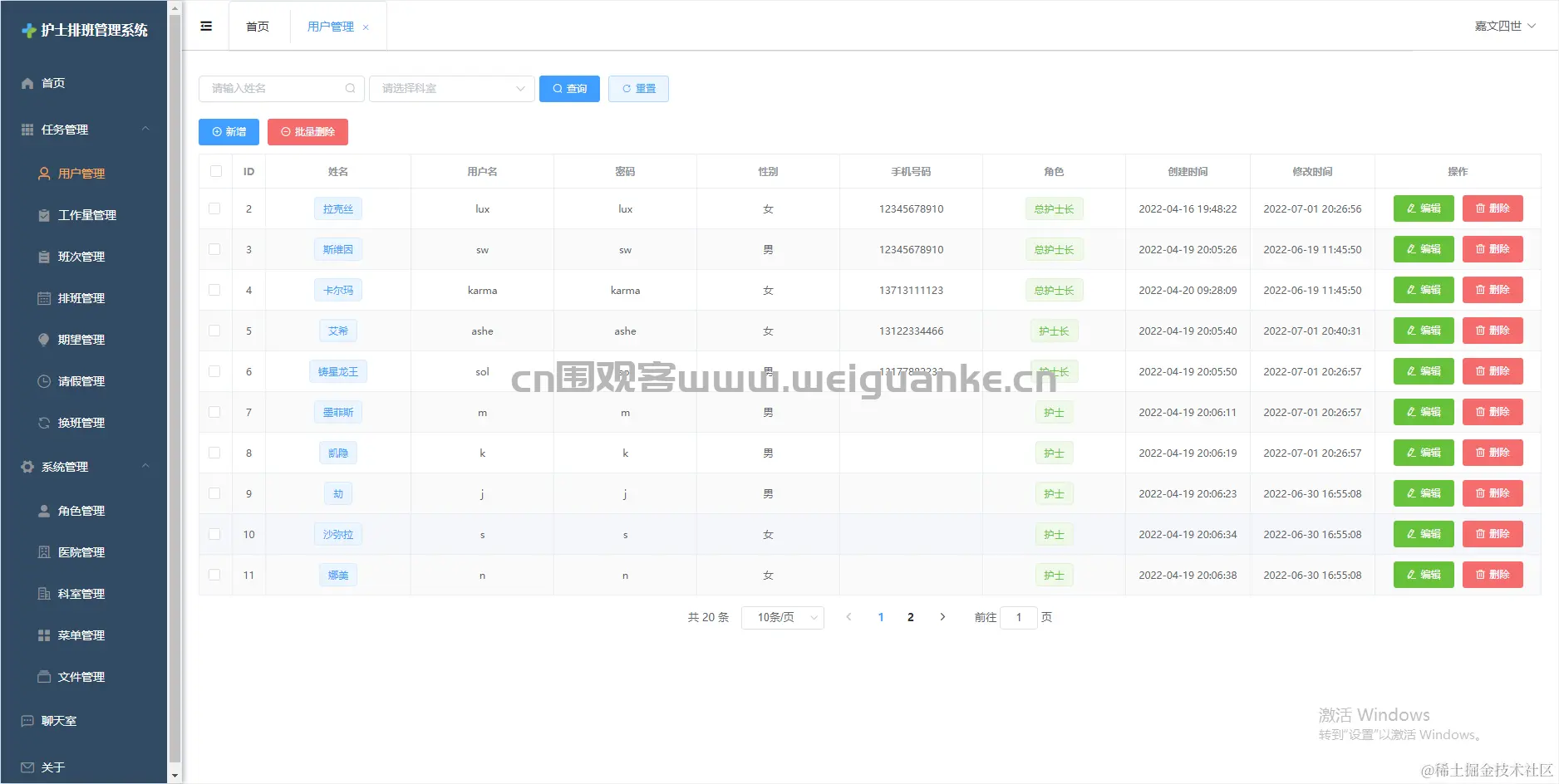Click the 新增 add button
The image size is (1559, 784).
(229, 132)
